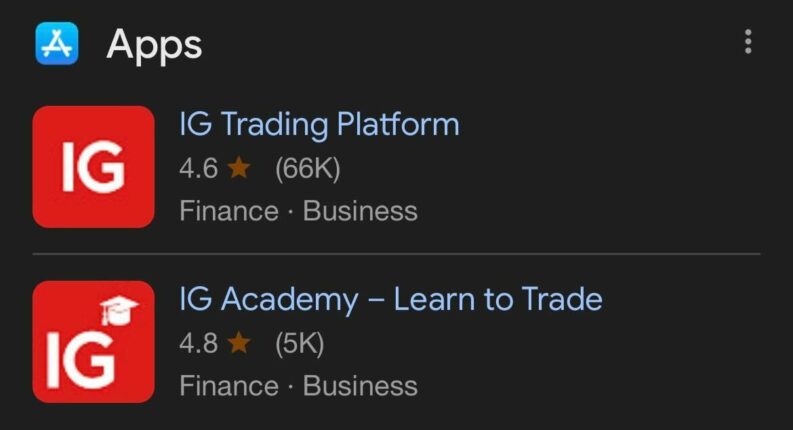
Task: Click the (66K) review count
Action: [308, 169]
